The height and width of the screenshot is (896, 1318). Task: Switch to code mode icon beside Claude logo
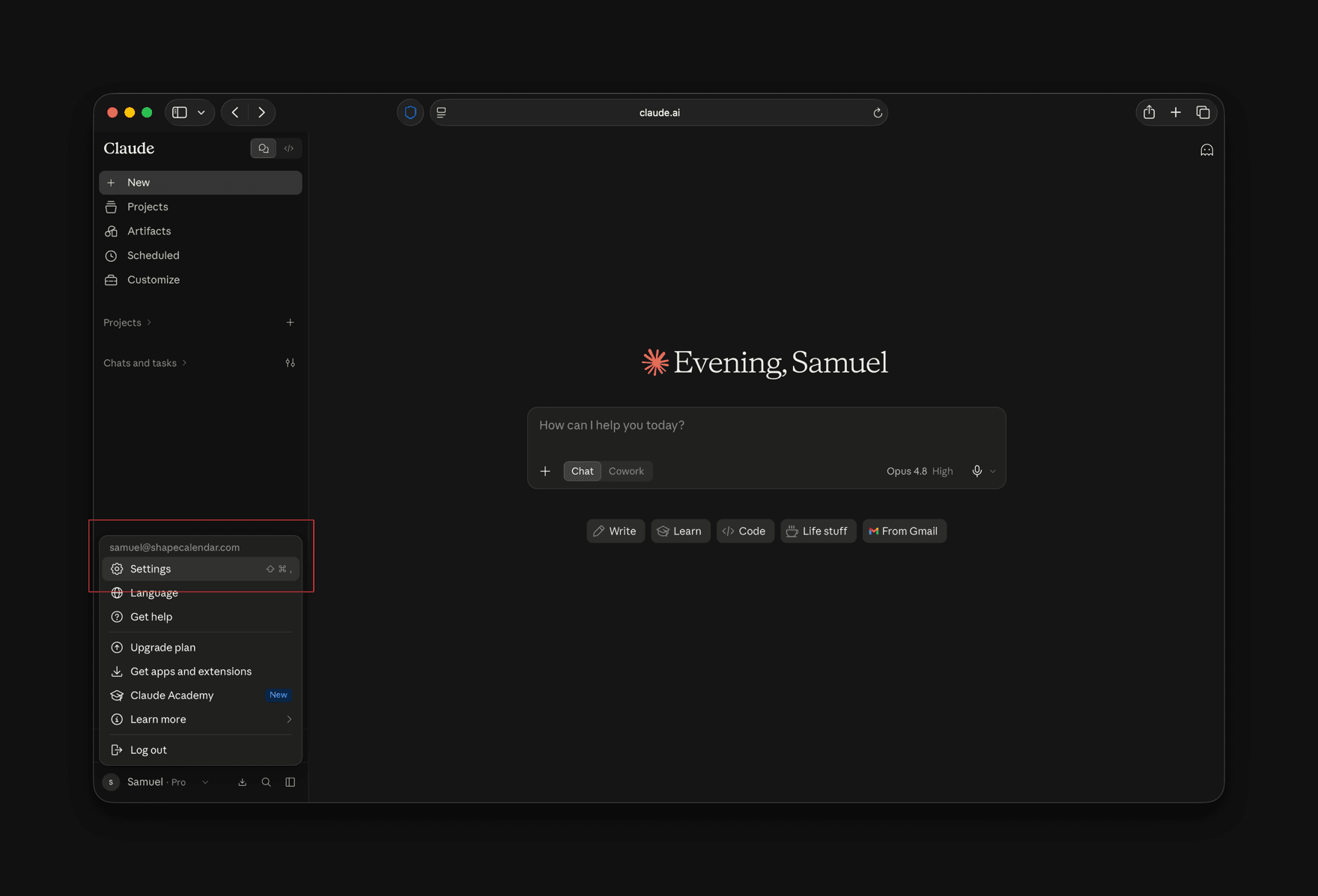coord(289,148)
